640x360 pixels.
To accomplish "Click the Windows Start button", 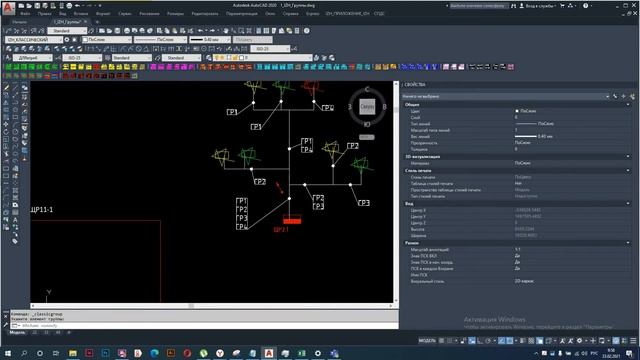I will pyautogui.click(x=7, y=353).
